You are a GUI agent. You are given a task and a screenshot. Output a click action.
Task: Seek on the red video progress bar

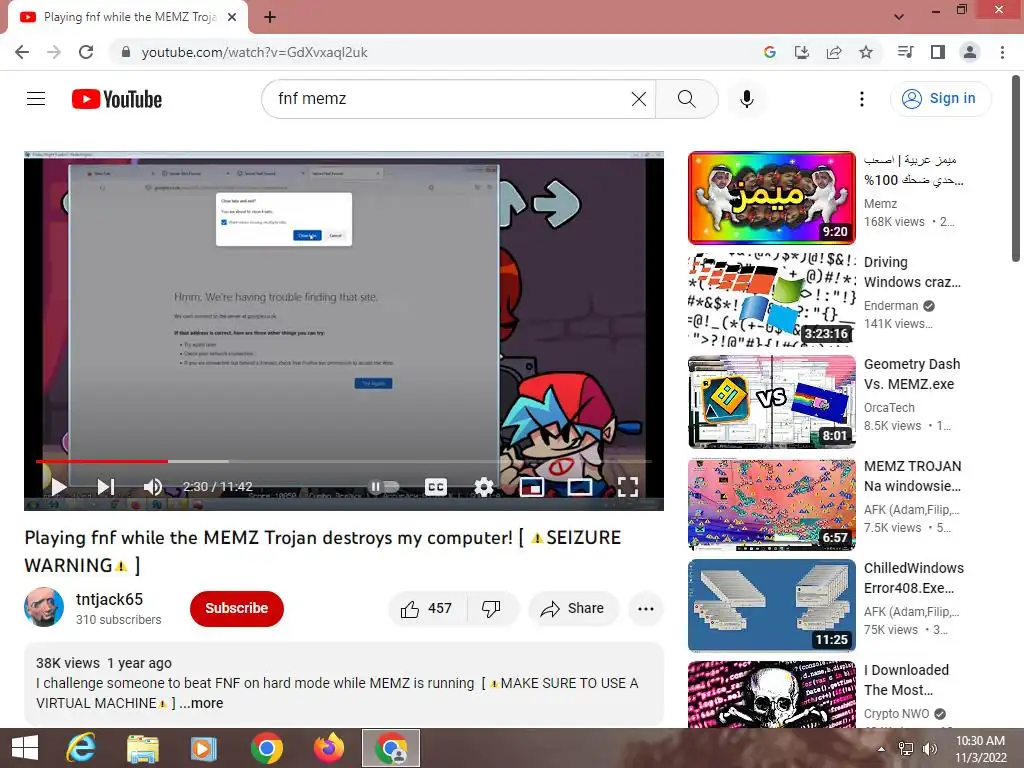point(344,461)
